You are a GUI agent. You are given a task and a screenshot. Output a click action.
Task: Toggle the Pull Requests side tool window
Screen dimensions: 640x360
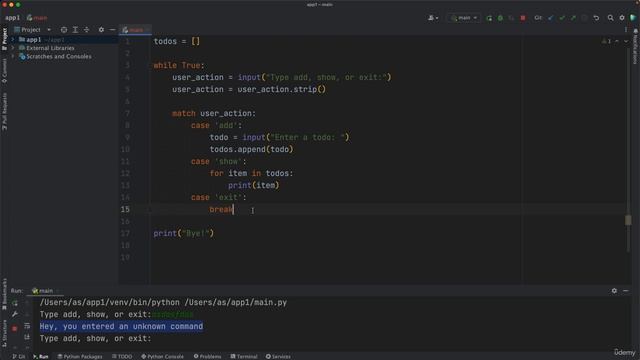4,111
